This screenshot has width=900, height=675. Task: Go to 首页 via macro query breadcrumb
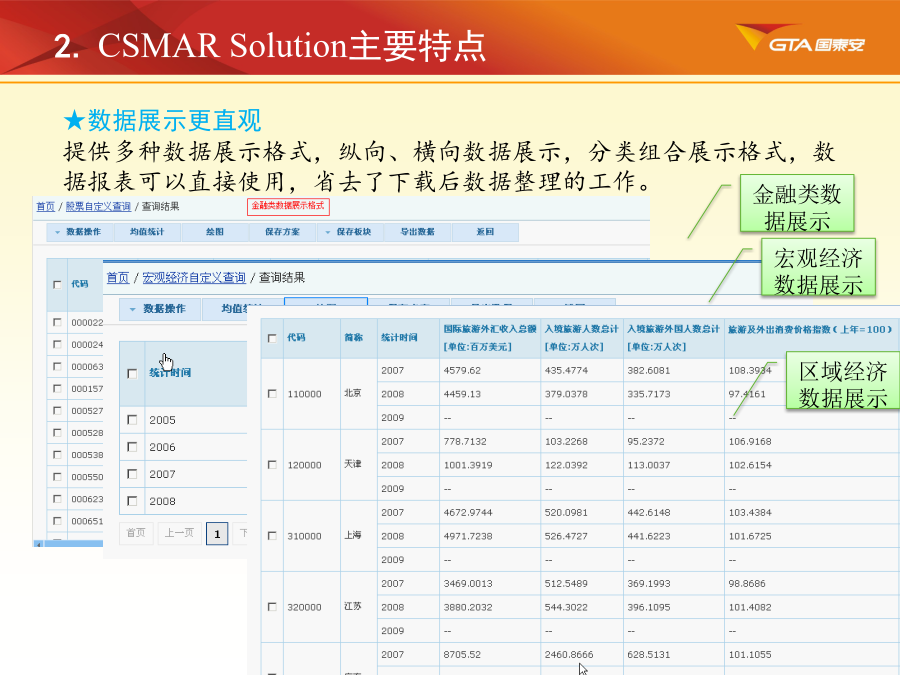118,278
